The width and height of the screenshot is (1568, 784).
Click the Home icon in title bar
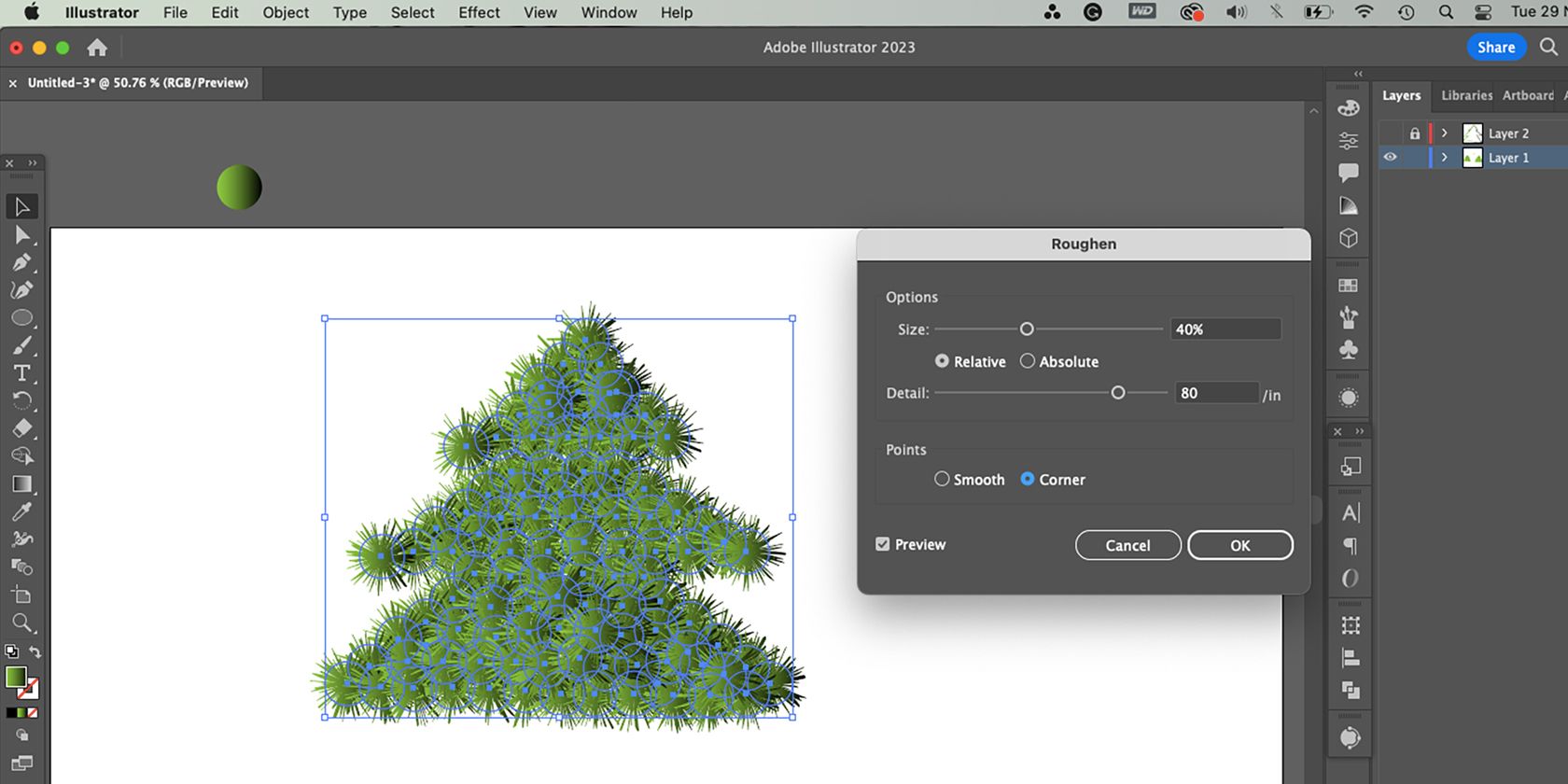point(97,48)
